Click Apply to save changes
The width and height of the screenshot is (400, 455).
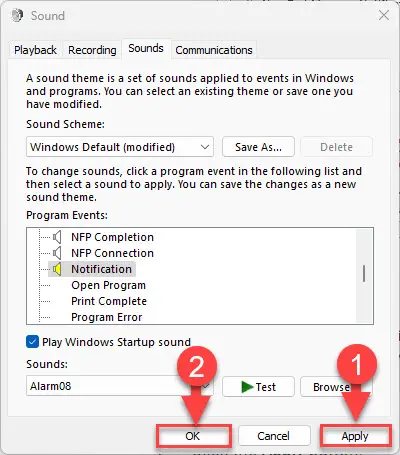[355, 436]
